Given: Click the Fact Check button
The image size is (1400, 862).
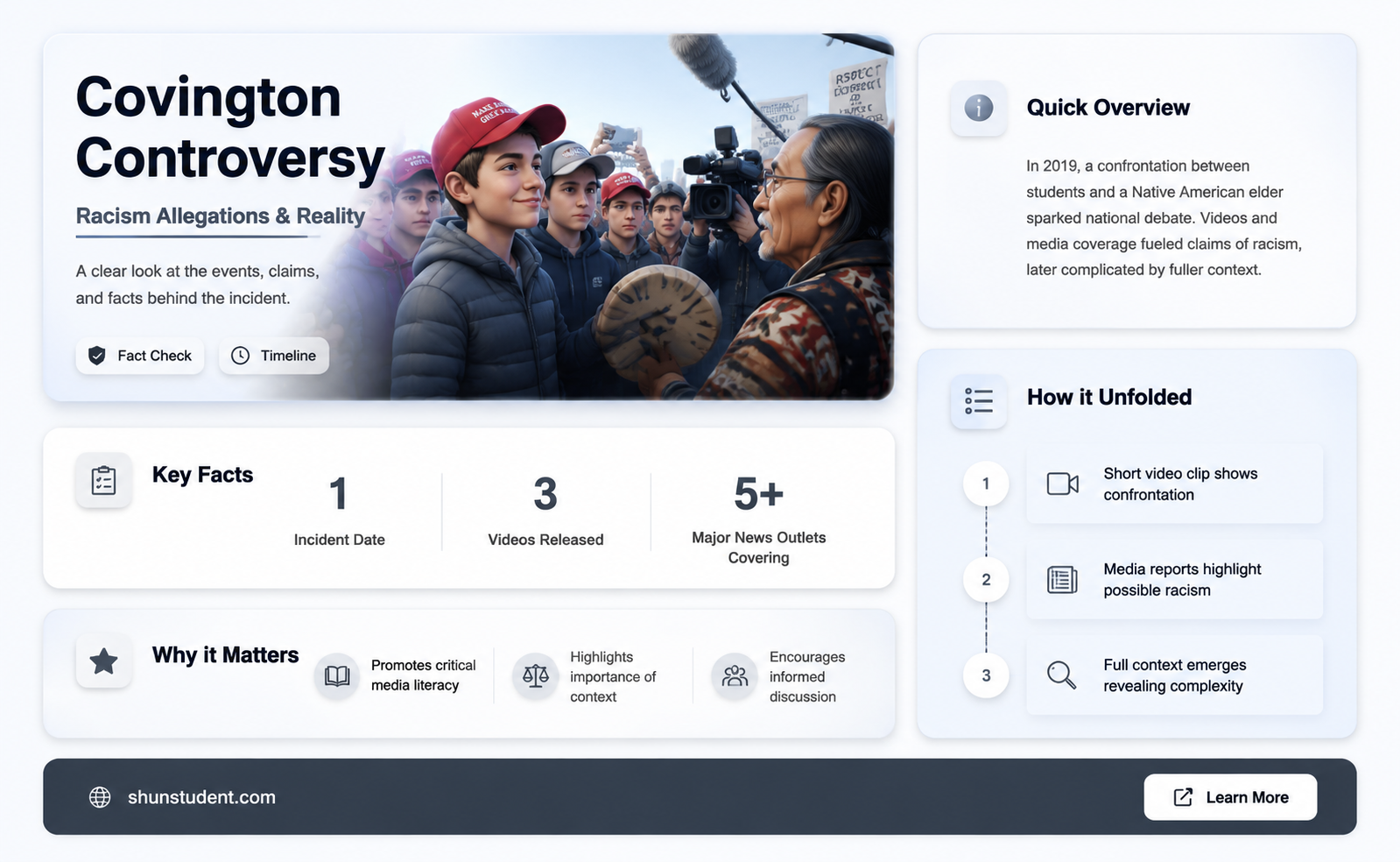Looking at the screenshot, I should (x=140, y=356).
